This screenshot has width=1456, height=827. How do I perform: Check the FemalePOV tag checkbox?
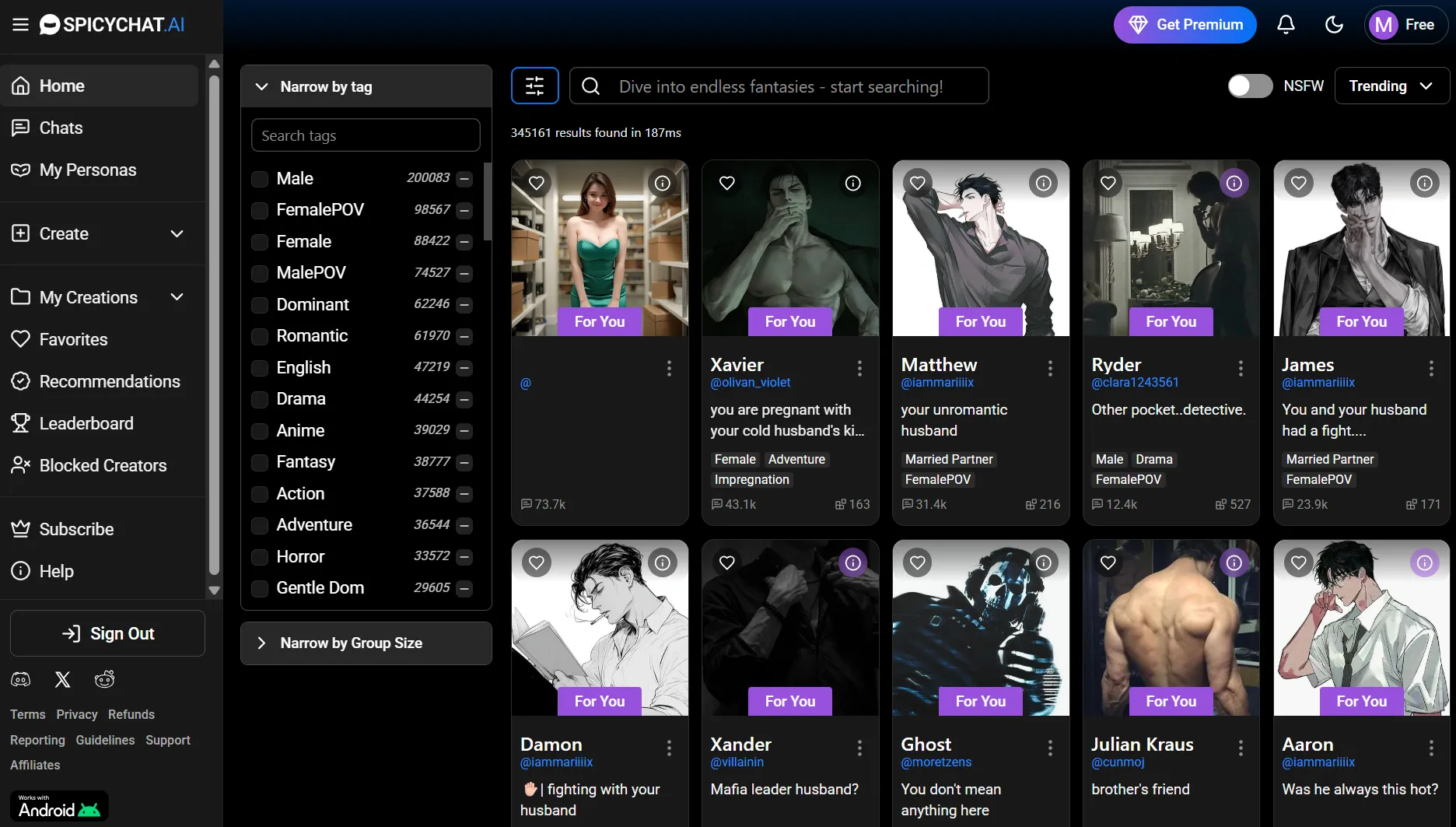[260, 210]
